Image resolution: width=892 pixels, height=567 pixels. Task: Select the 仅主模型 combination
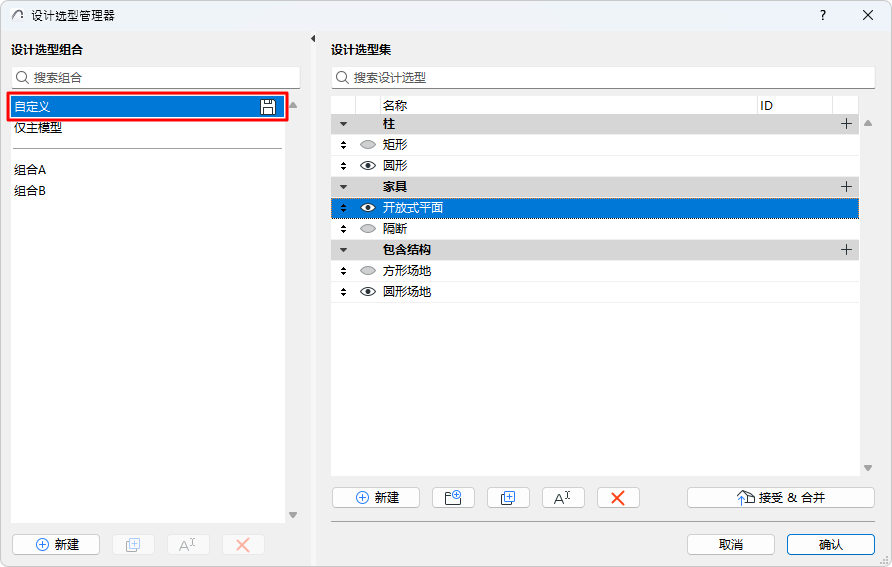point(147,127)
